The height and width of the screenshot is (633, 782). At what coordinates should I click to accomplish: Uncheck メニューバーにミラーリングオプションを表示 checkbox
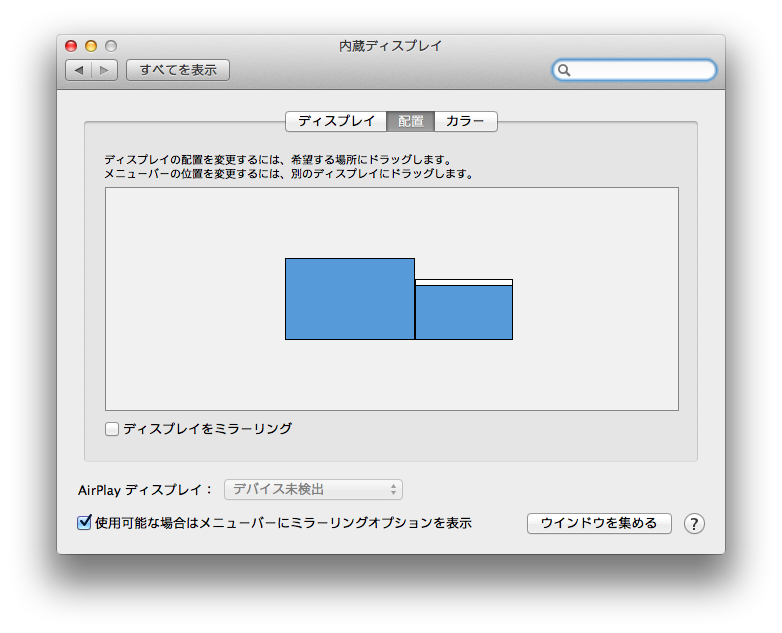coord(84,523)
